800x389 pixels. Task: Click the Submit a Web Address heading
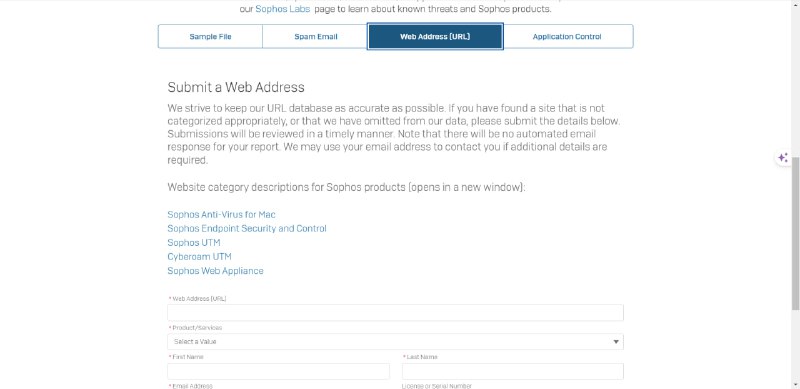236,87
